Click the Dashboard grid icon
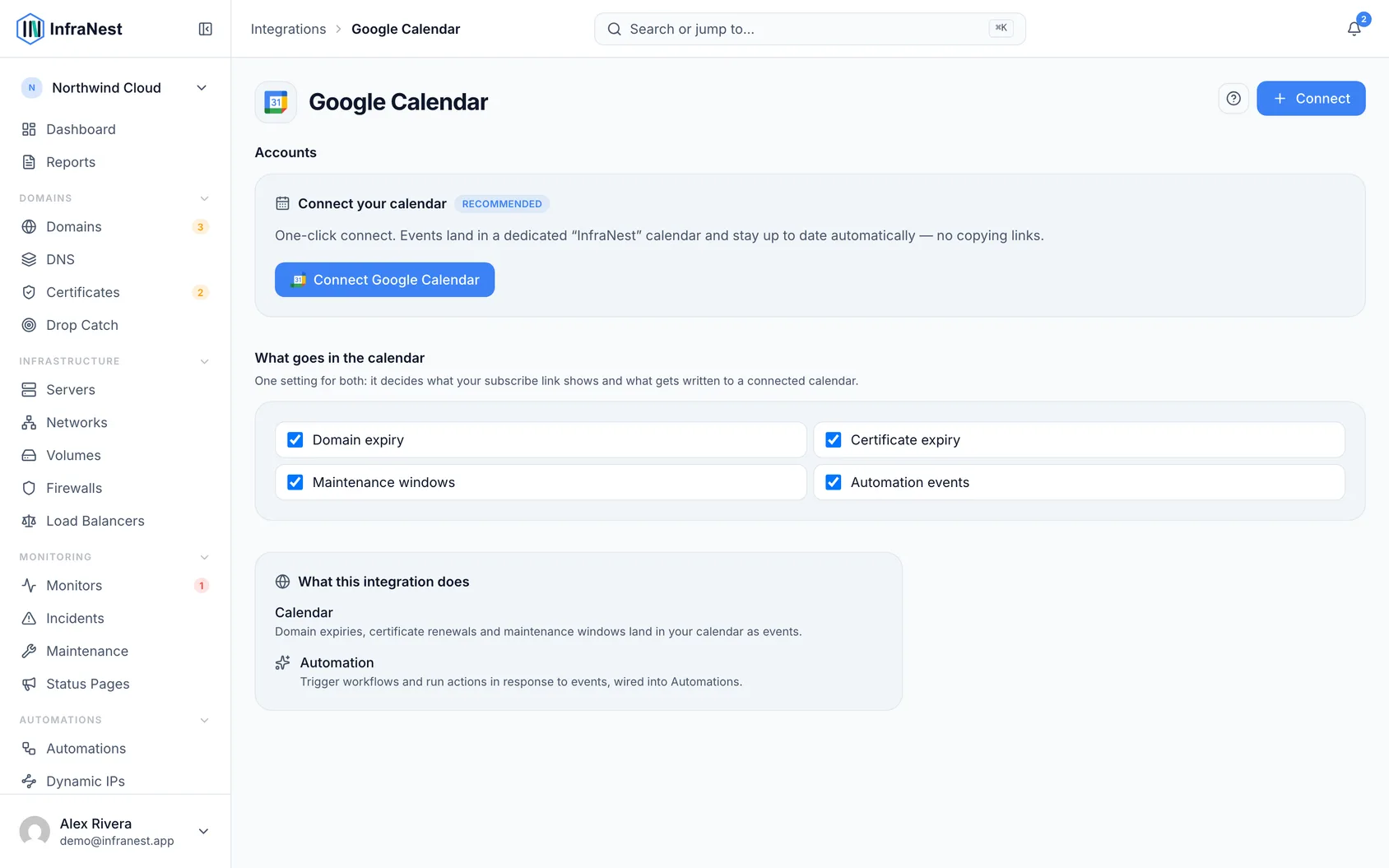This screenshot has width=1389, height=868. coord(29,129)
